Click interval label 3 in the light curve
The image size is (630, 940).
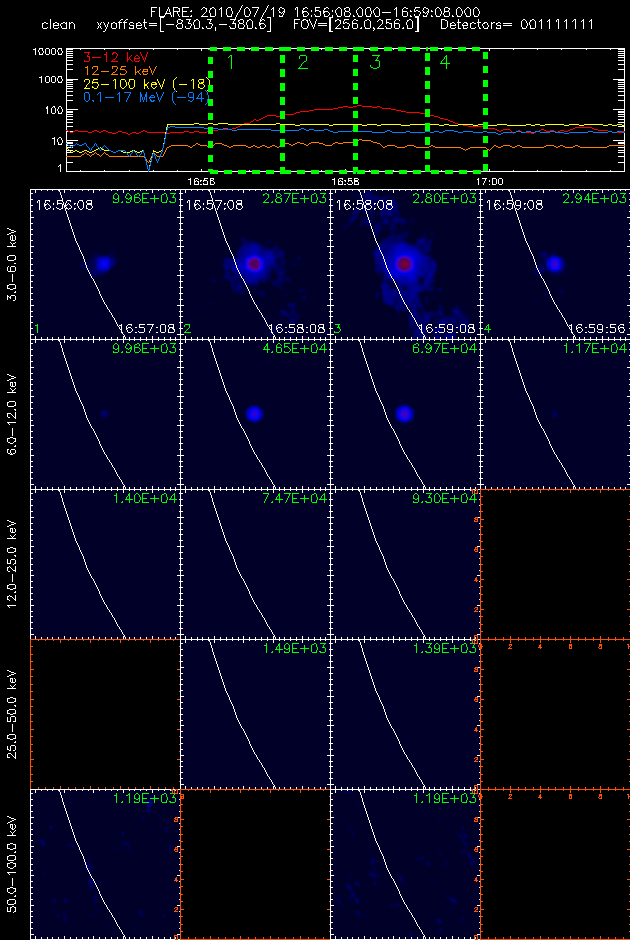click(375, 62)
